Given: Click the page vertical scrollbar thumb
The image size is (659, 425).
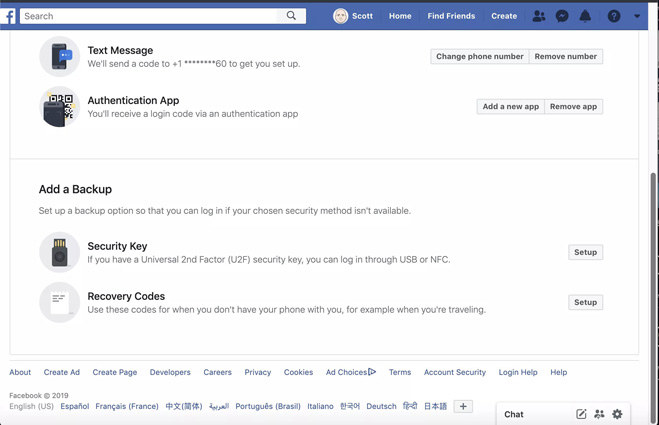Looking at the screenshot, I should pyautogui.click(x=653, y=298).
